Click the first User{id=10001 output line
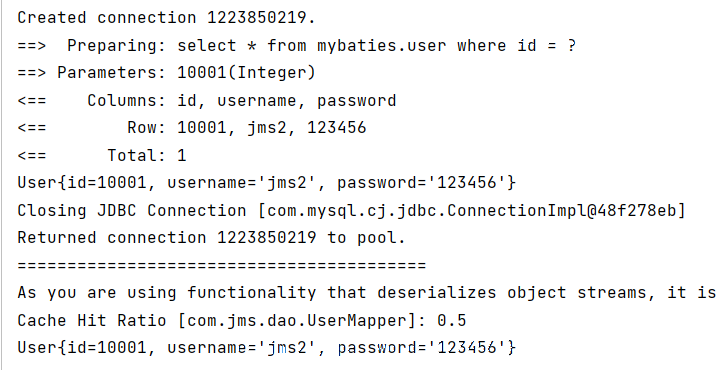The width and height of the screenshot is (716, 370). 267,183
